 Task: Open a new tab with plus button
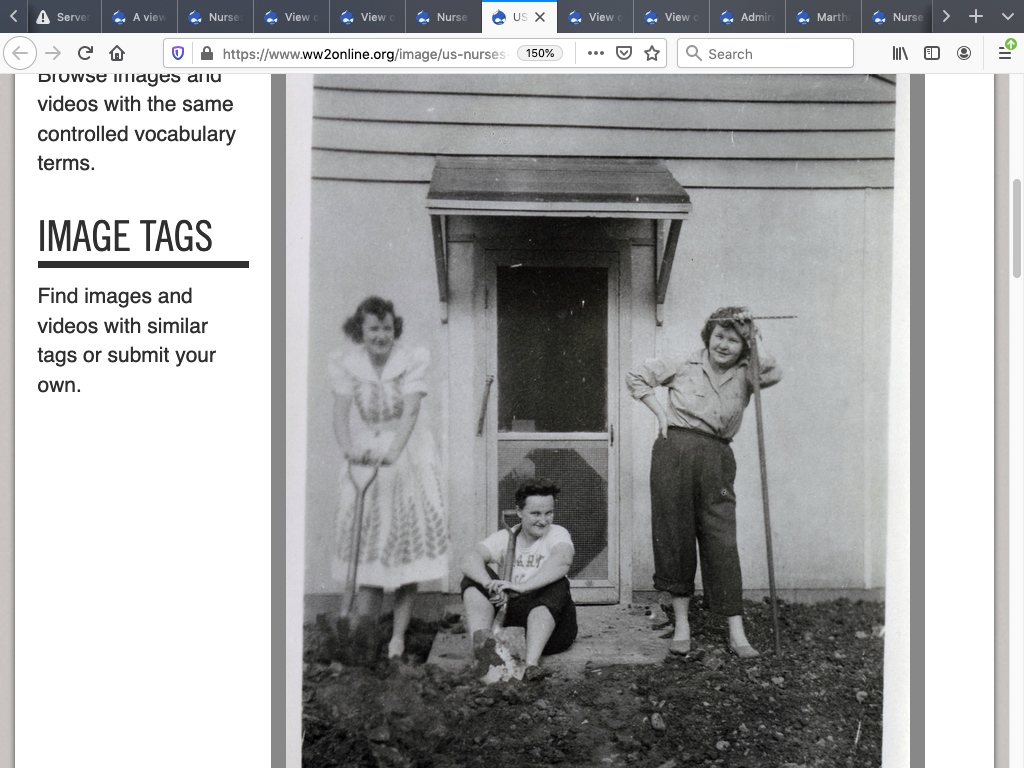(x=976, y=17)
